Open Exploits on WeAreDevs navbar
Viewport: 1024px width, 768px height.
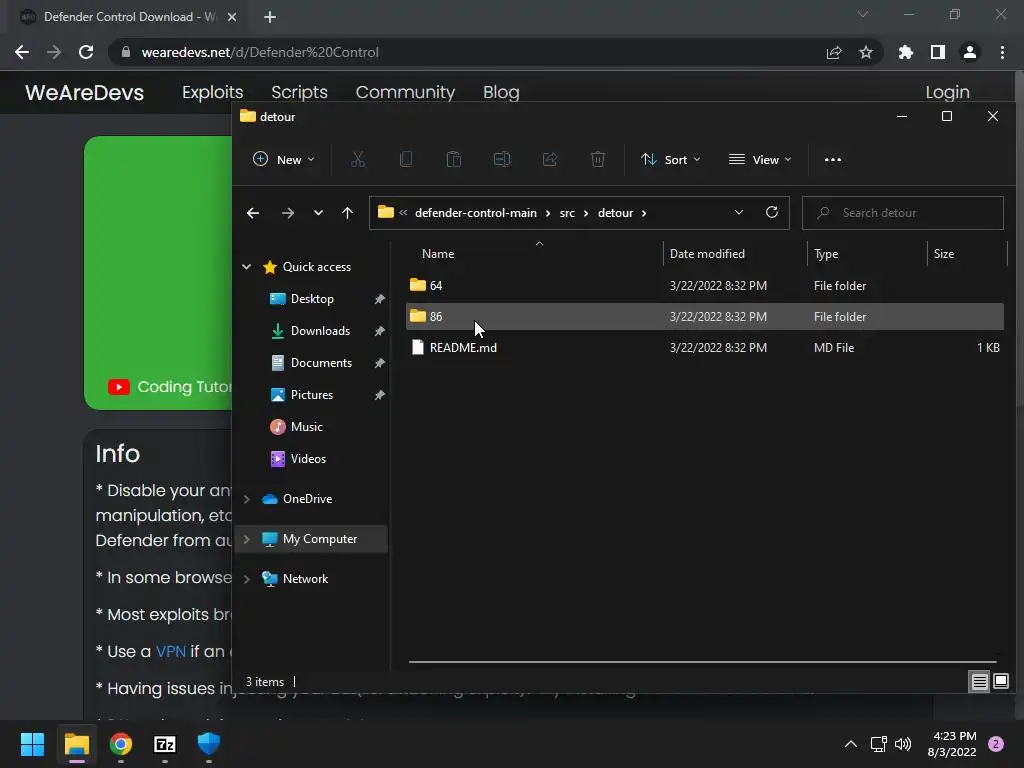pyautogui.click(x=212, y=92)
